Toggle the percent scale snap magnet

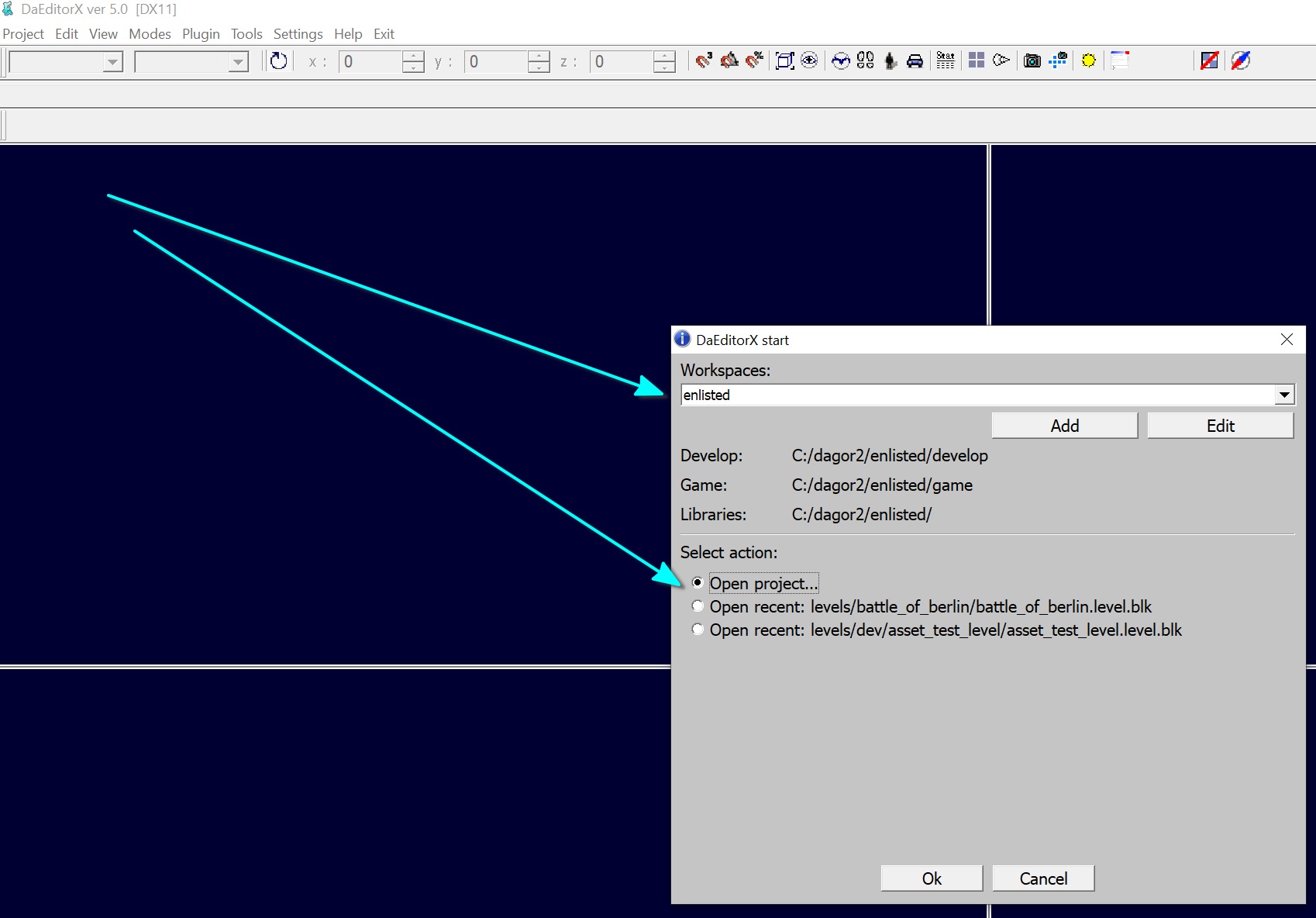click(754, 60)
